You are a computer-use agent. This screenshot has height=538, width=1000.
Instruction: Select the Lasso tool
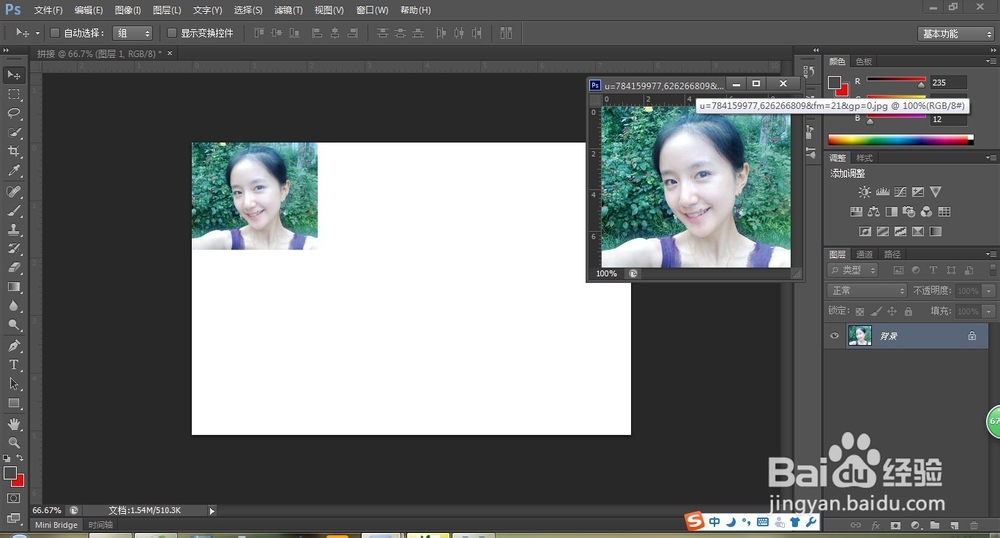tap(13, 113)
